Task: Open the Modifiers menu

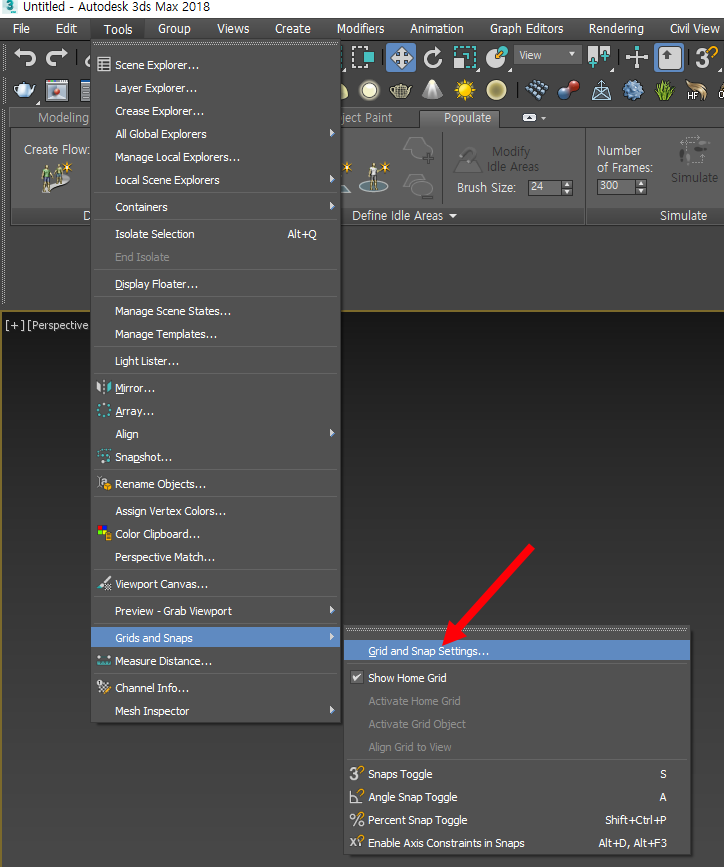Action: [361, 29]
